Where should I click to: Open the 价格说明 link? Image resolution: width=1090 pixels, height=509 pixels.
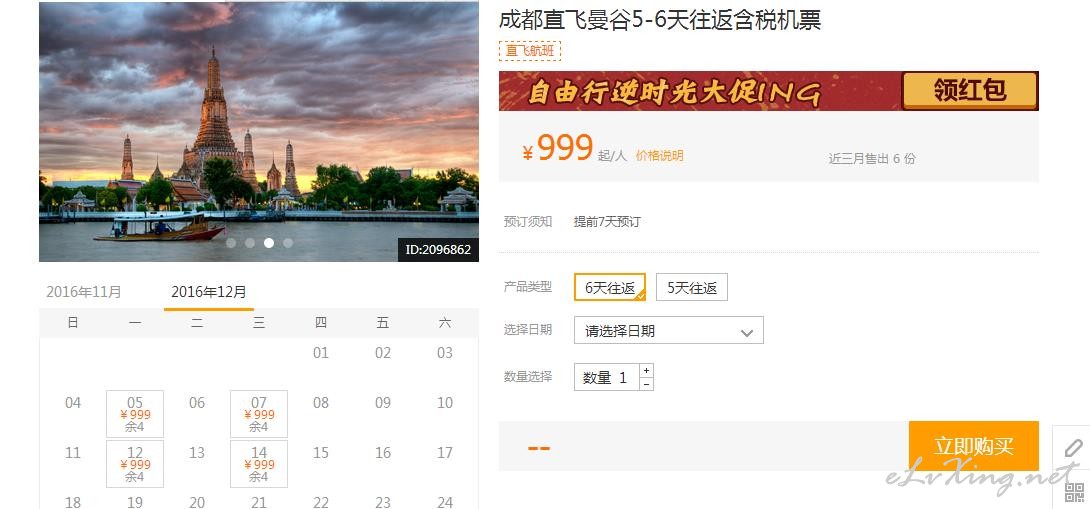coord(660,156)
